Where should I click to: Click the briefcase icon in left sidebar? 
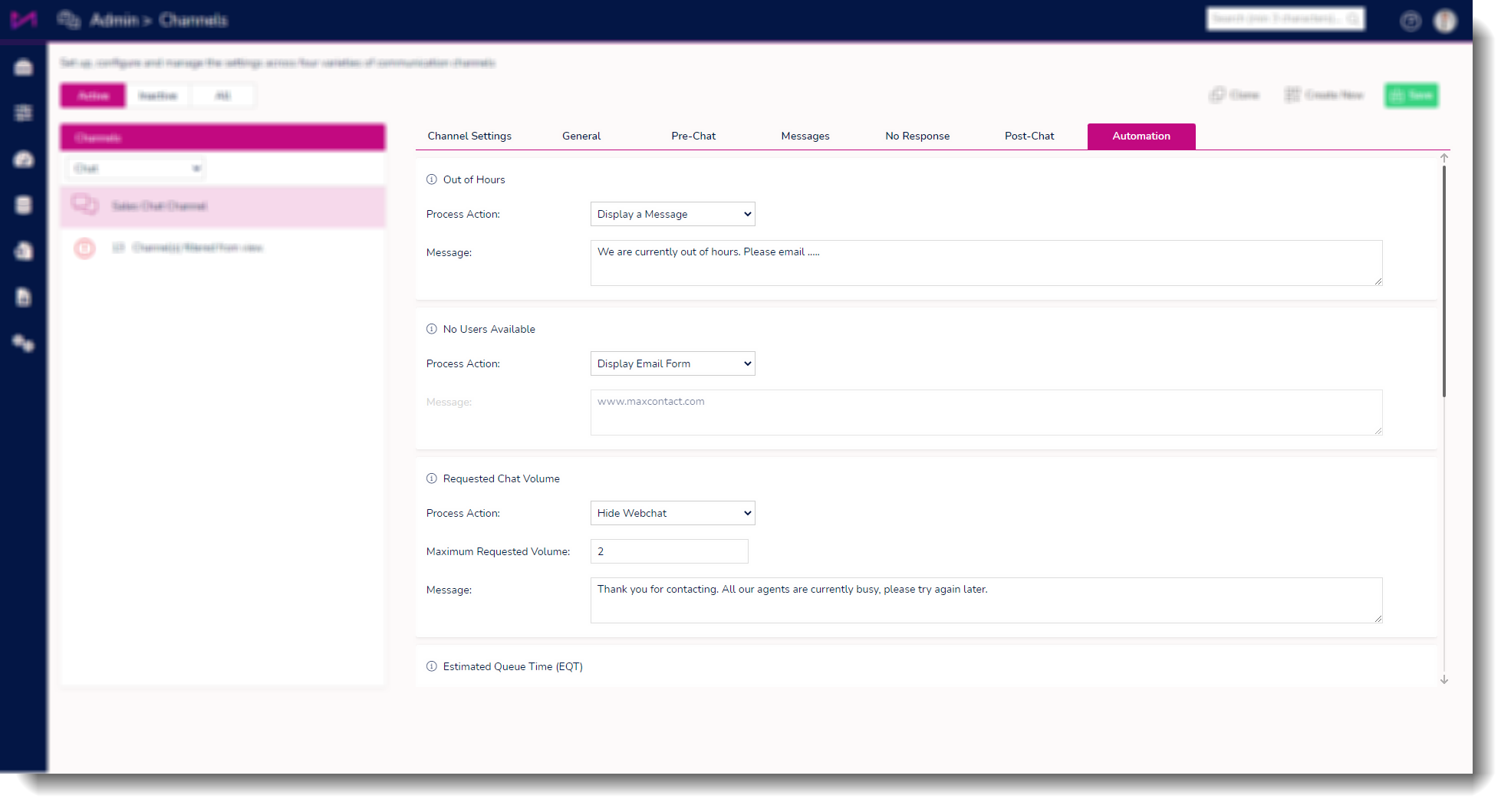click(24, 67)
